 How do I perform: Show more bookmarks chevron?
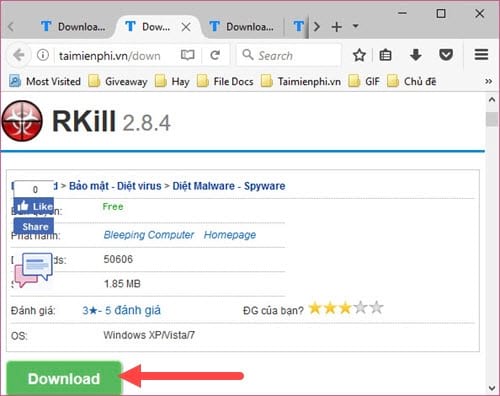(x=488, y=81)
